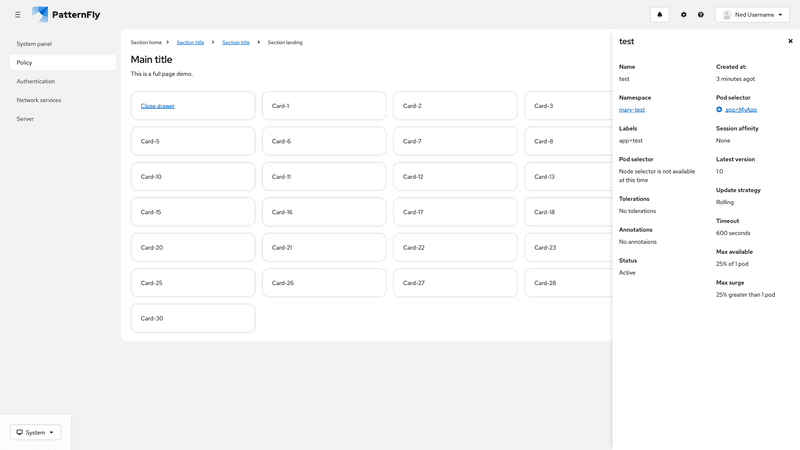Viewport: 800px width, 450px height.
Task: Click the app=MyApp pod selector icon
Action: [x=719, y=109]
